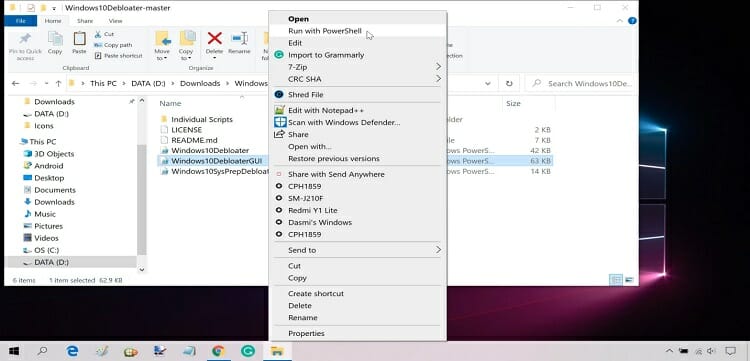Select the Individual Scripts folder

[x=202, y=120]
